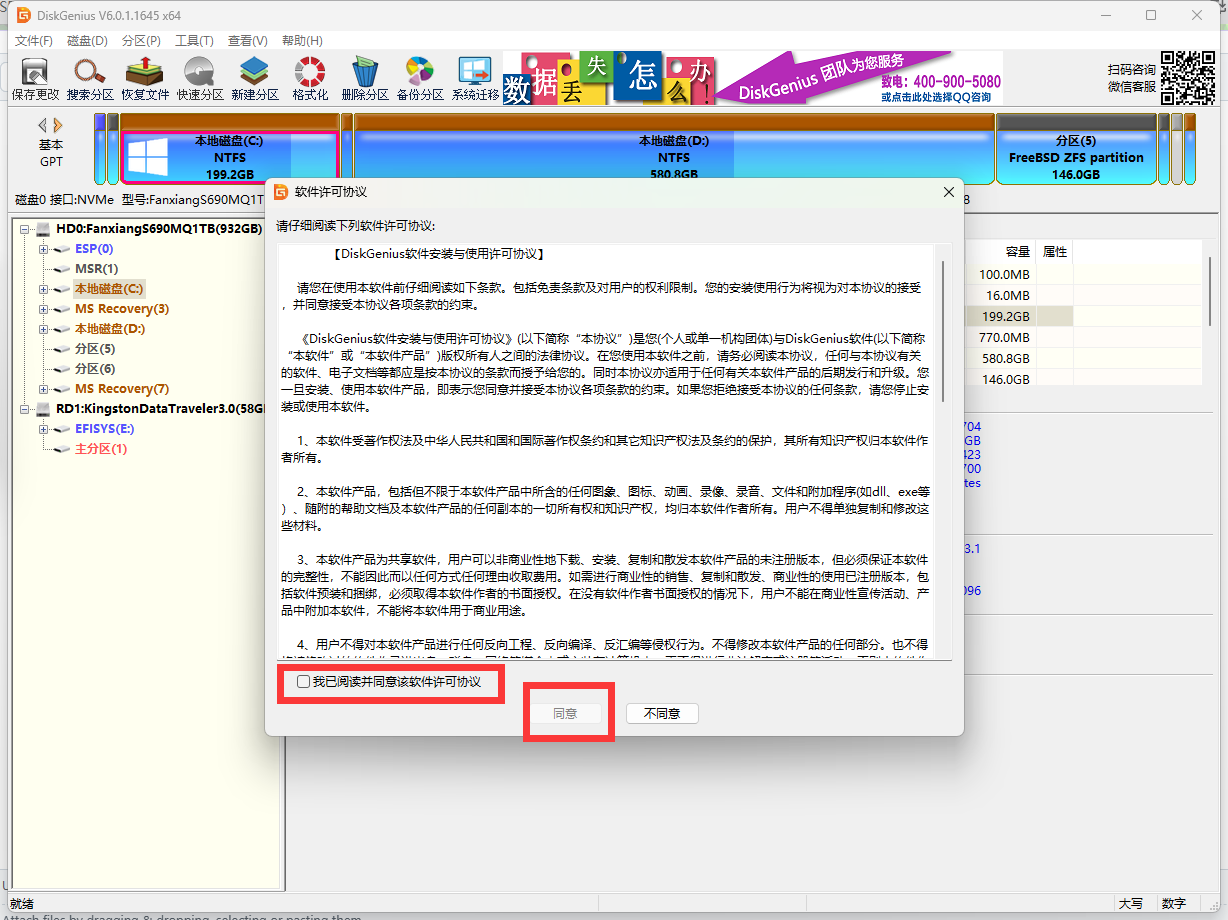Check the agree-to-license (我已阅读并同意) checkbox
The image size is (1228, 920).
tap(303, 682)
